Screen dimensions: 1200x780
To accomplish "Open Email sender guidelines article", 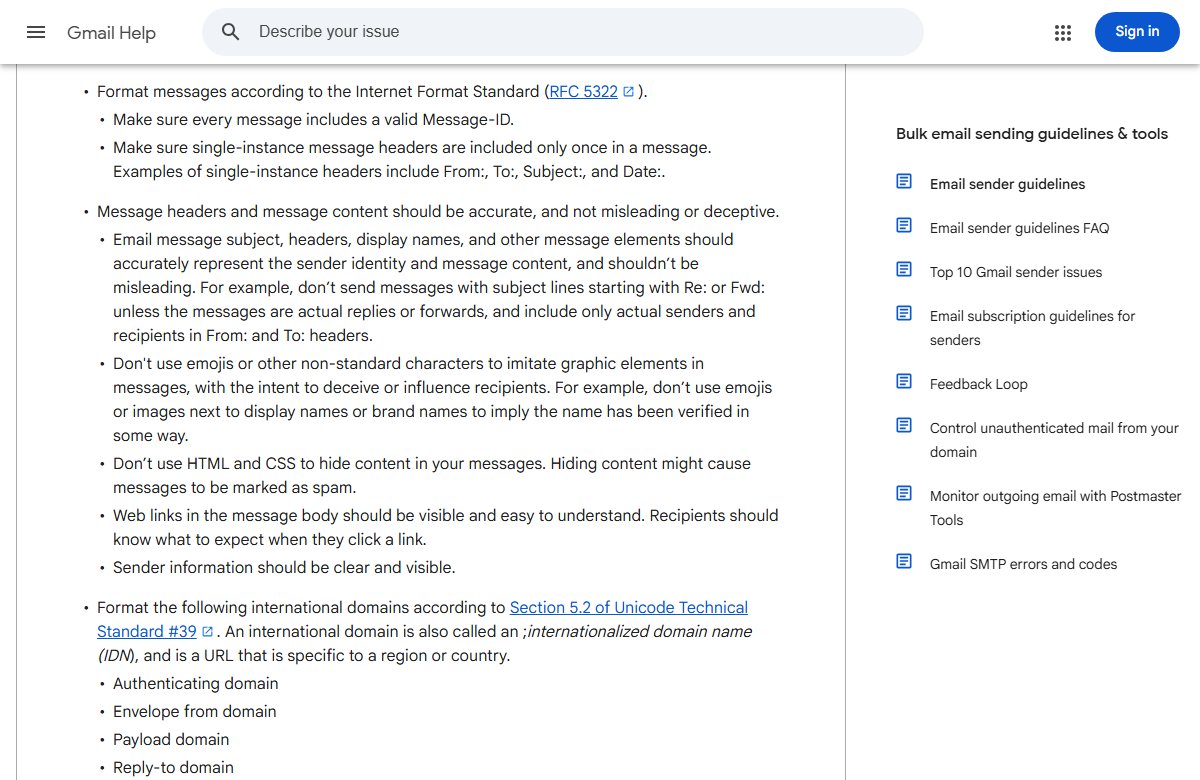I will click(x=1007, y=184).
